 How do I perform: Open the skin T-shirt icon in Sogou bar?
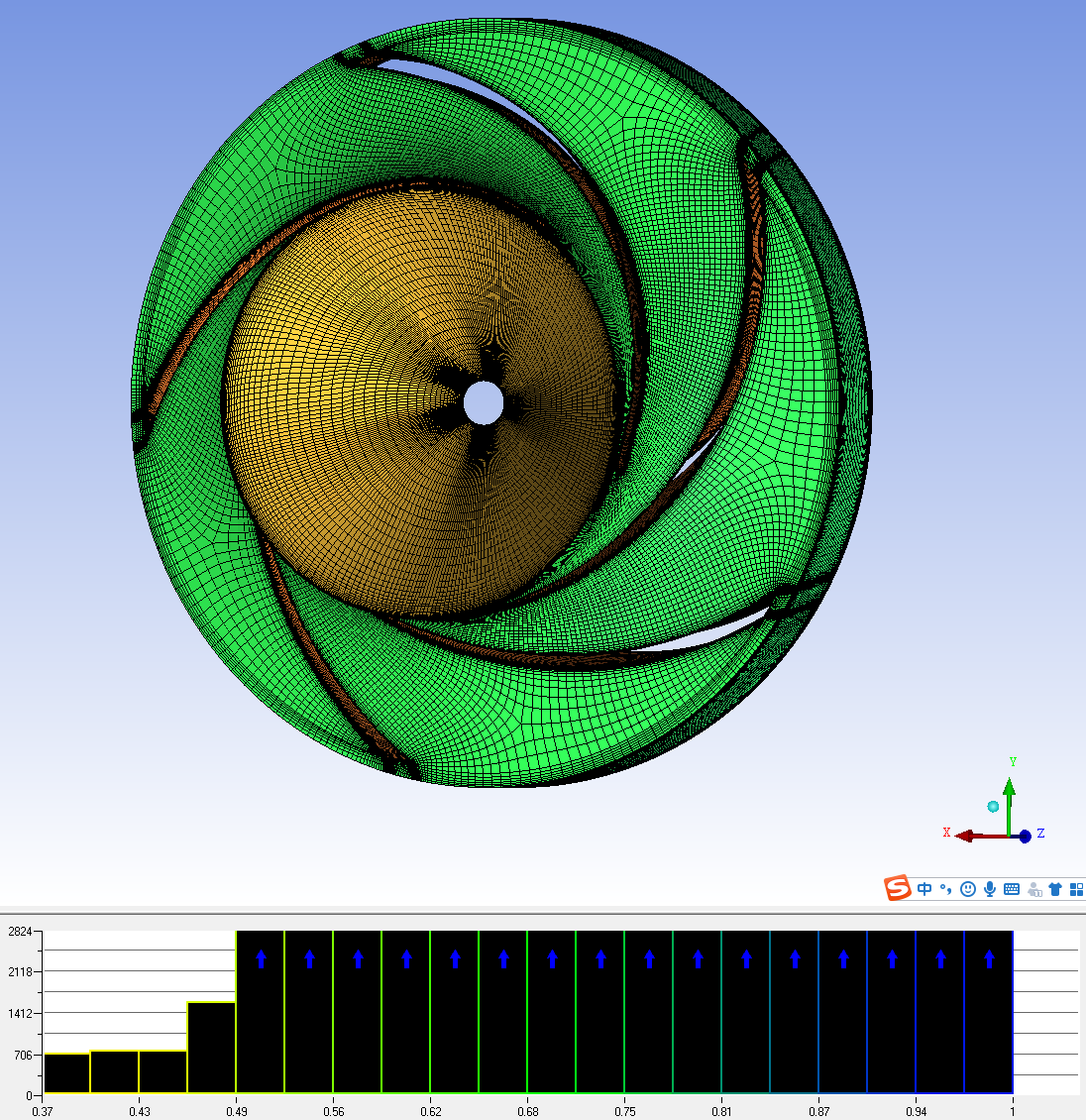tap(1055, 889)
